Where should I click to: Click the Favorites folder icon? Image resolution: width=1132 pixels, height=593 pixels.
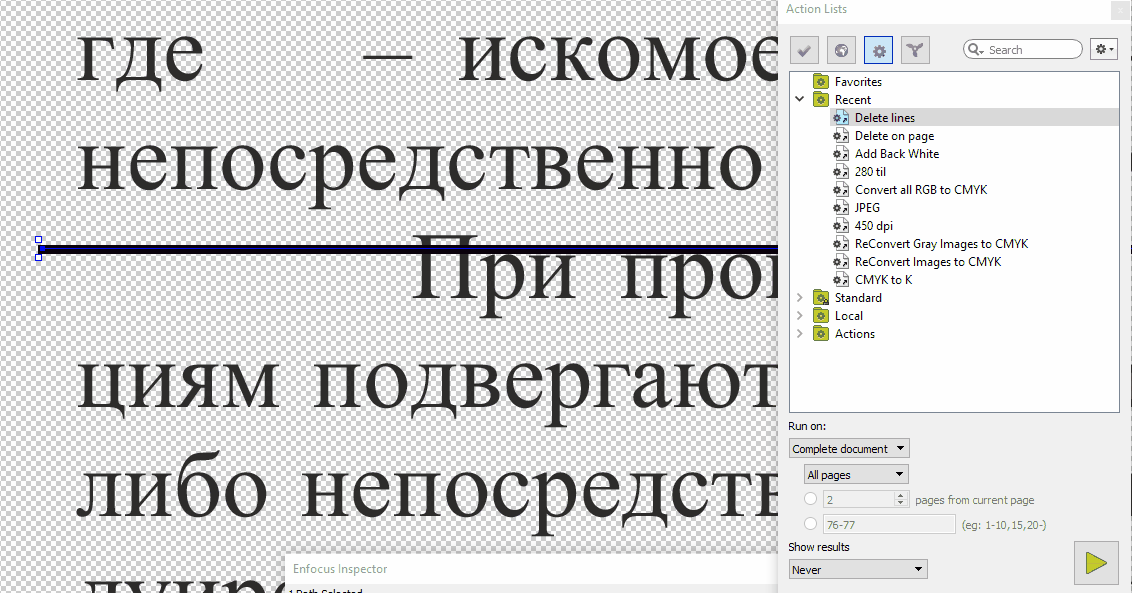821,82
